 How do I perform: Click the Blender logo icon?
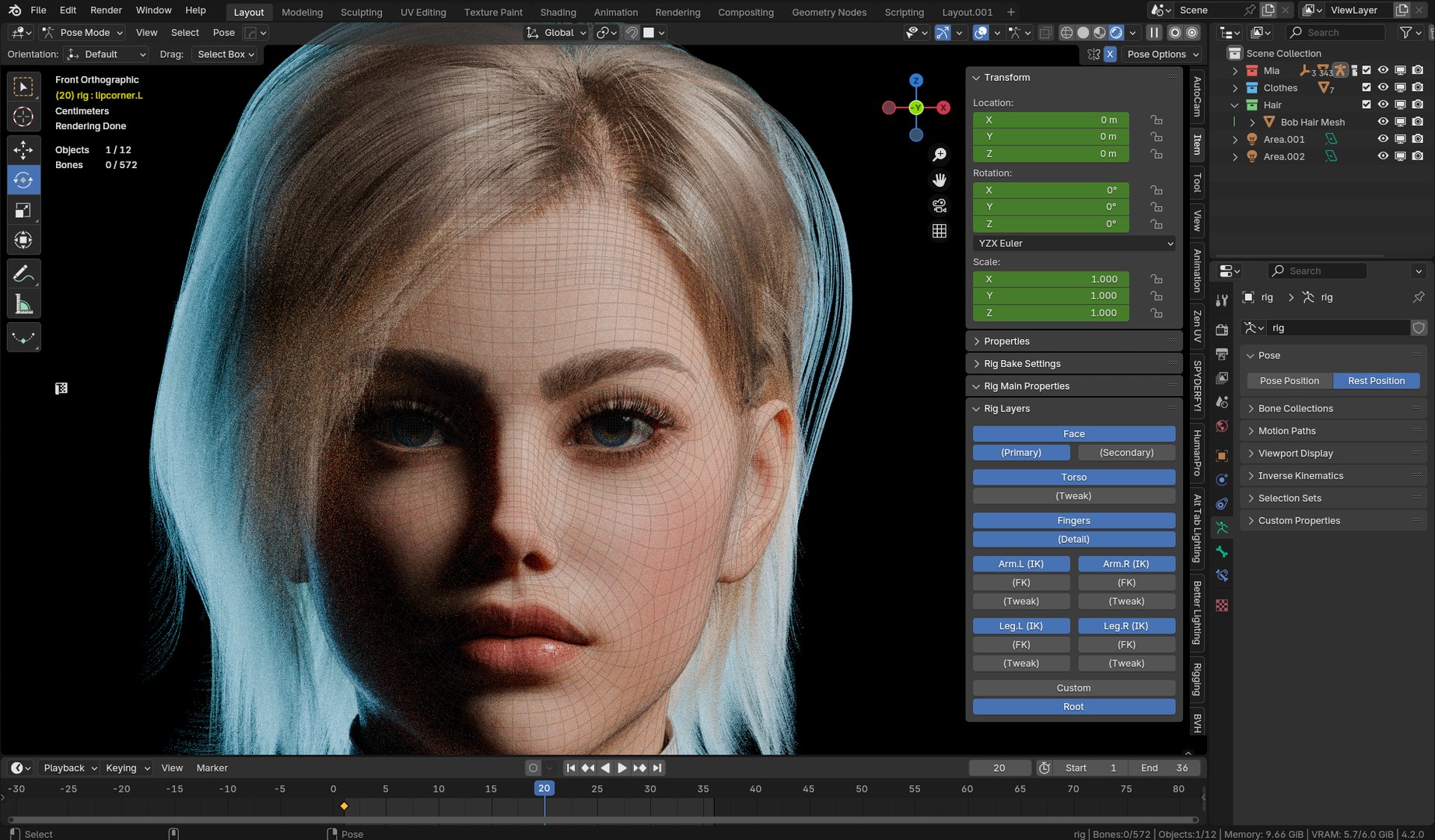click(15, 10)
